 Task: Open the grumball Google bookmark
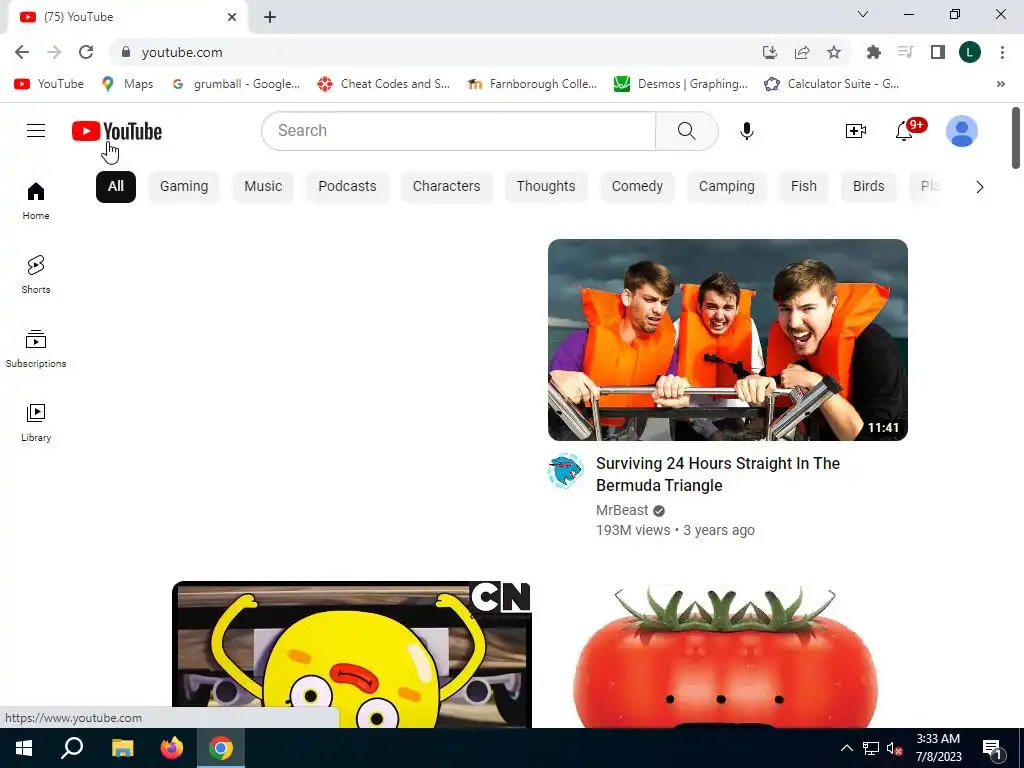pos(236,84)
